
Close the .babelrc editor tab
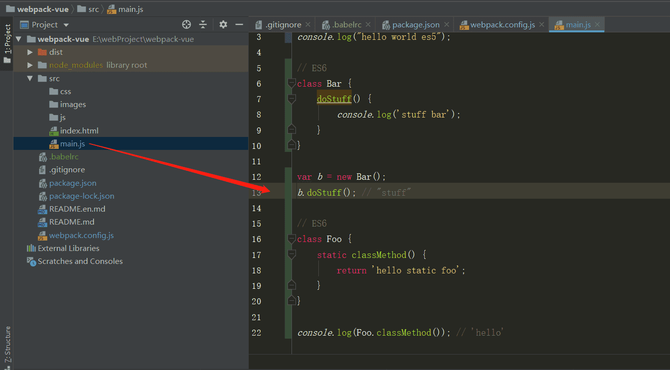point(368,25)
